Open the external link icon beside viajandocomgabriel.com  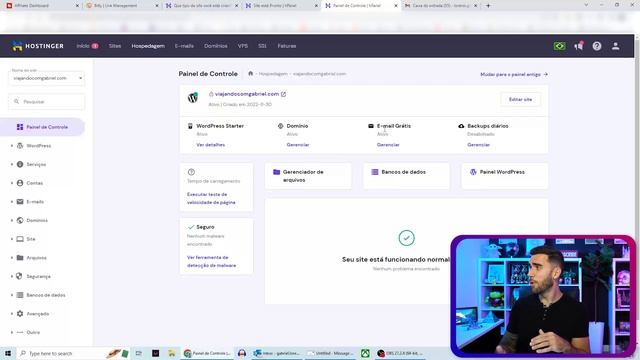[x=284, y=94]
